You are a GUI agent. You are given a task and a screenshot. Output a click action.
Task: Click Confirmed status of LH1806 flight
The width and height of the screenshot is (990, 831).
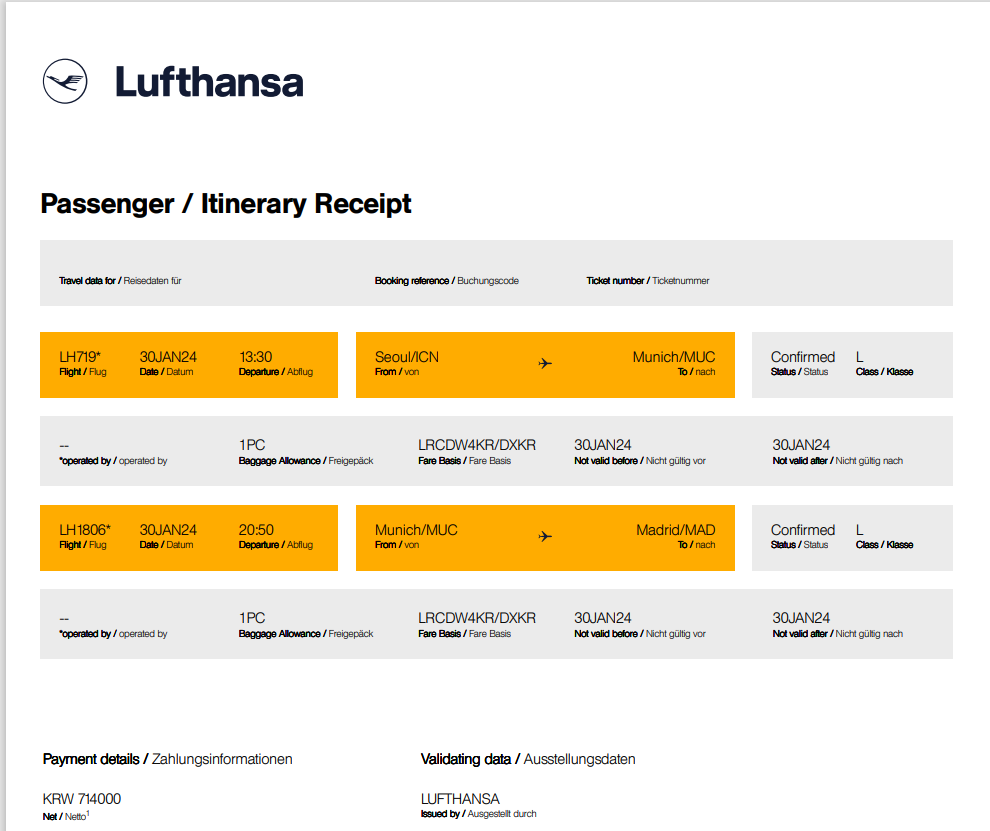[x=802, y=530]
